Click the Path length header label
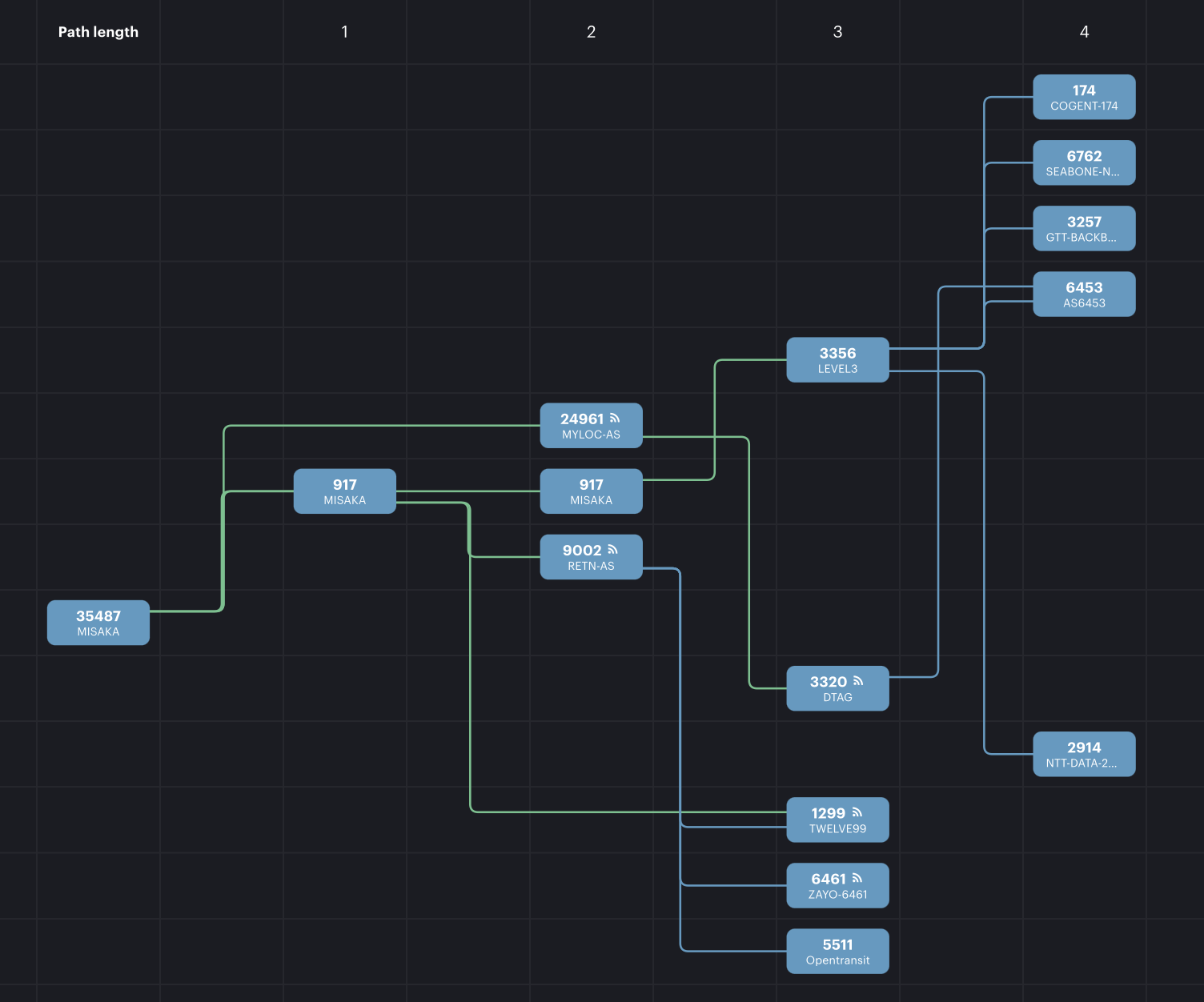 [x=98, y=32]
